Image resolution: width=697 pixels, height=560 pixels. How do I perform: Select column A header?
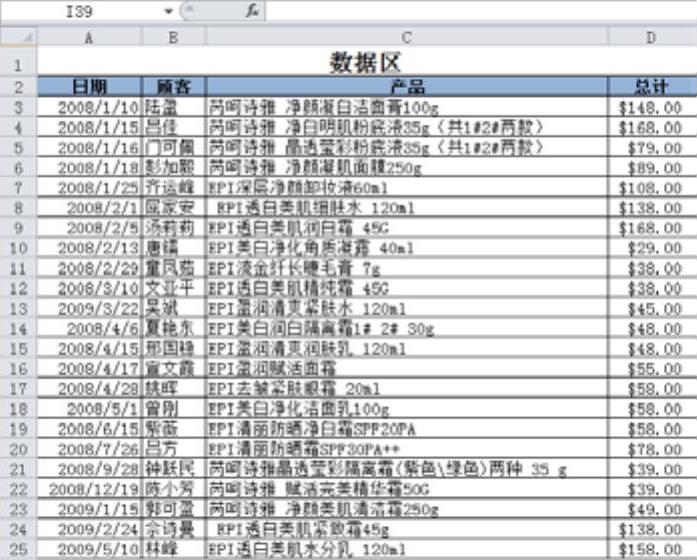point(89,38)
